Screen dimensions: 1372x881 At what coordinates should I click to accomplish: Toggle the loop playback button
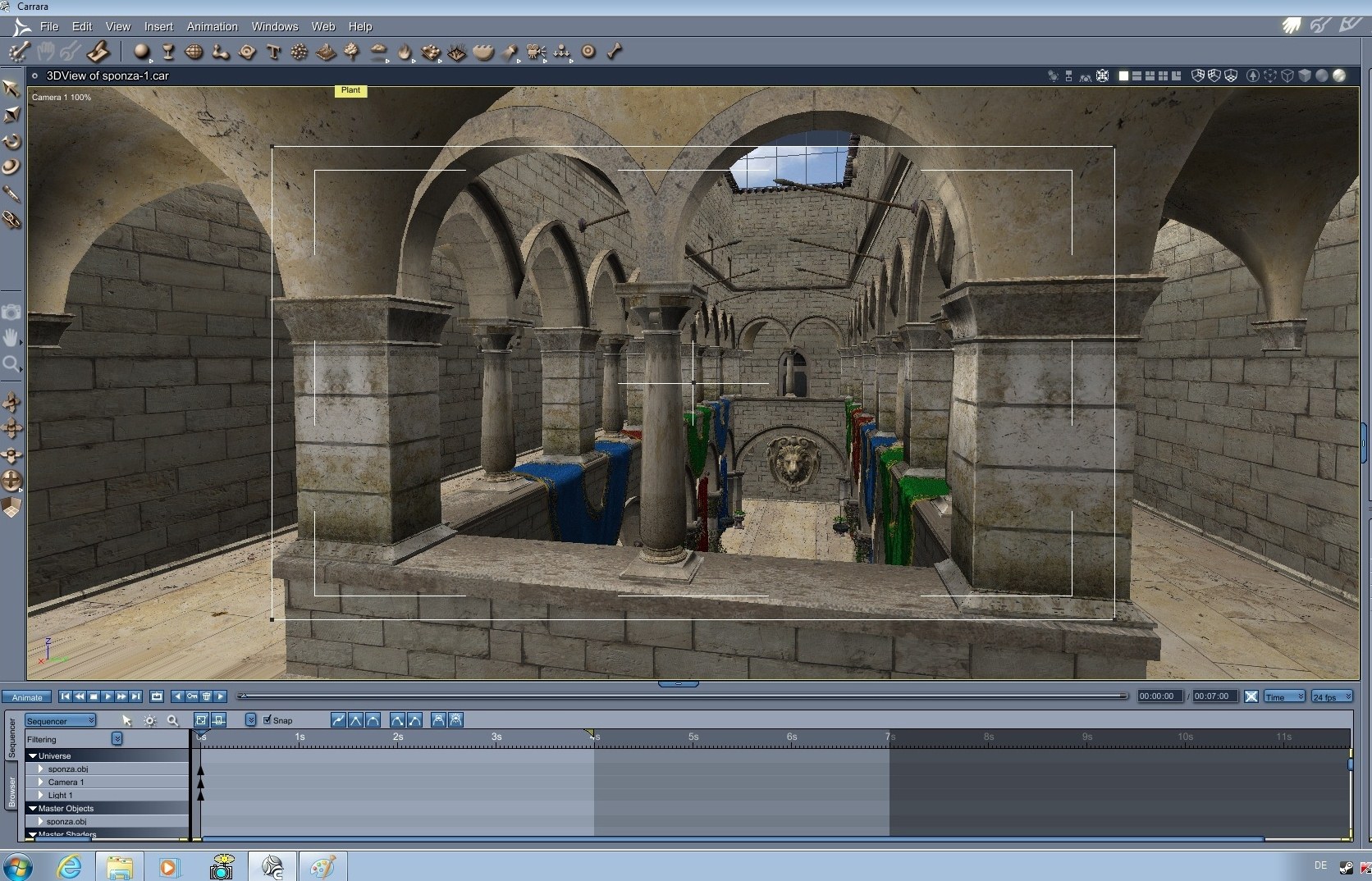pyautogui.click(x=157, y=696)
